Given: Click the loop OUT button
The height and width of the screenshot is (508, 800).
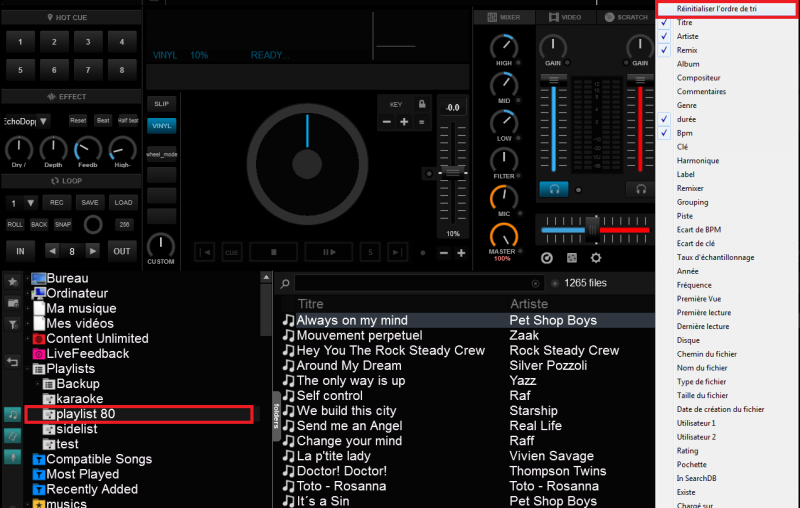Looking at the screenshot, I should [121, 251].
